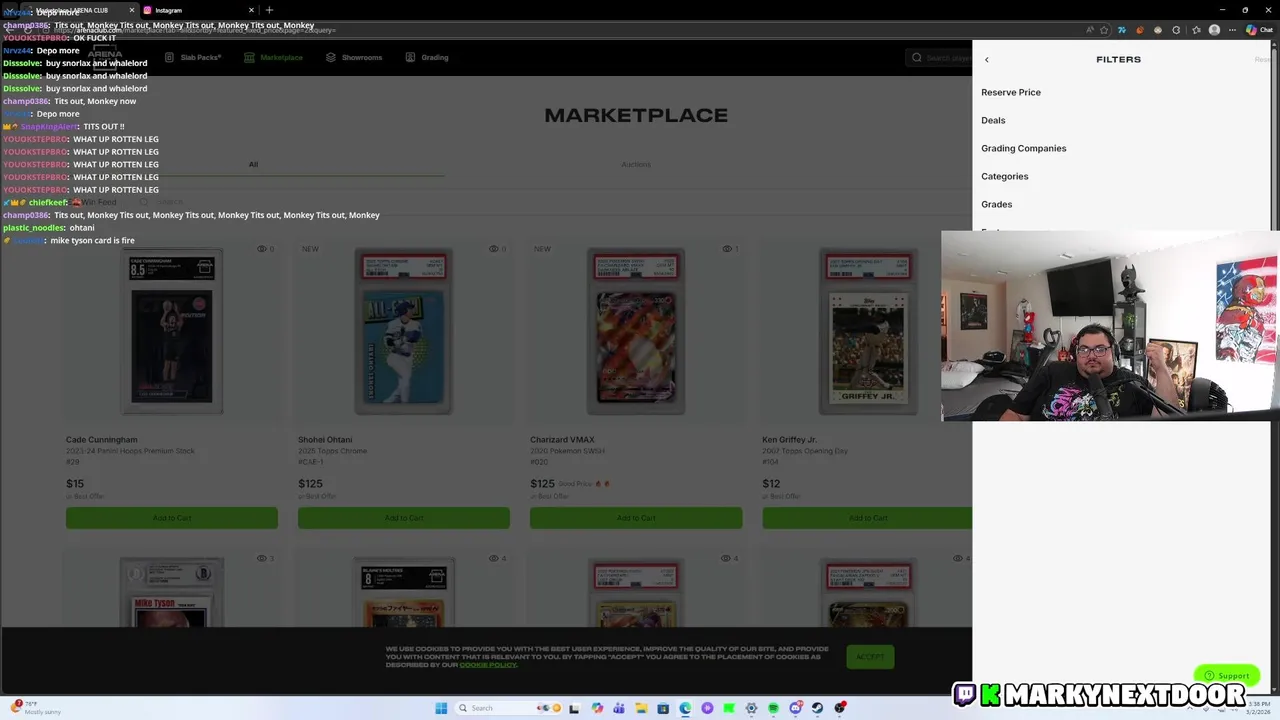Expand the Reserve Price filter

[x=1011, y=92]
